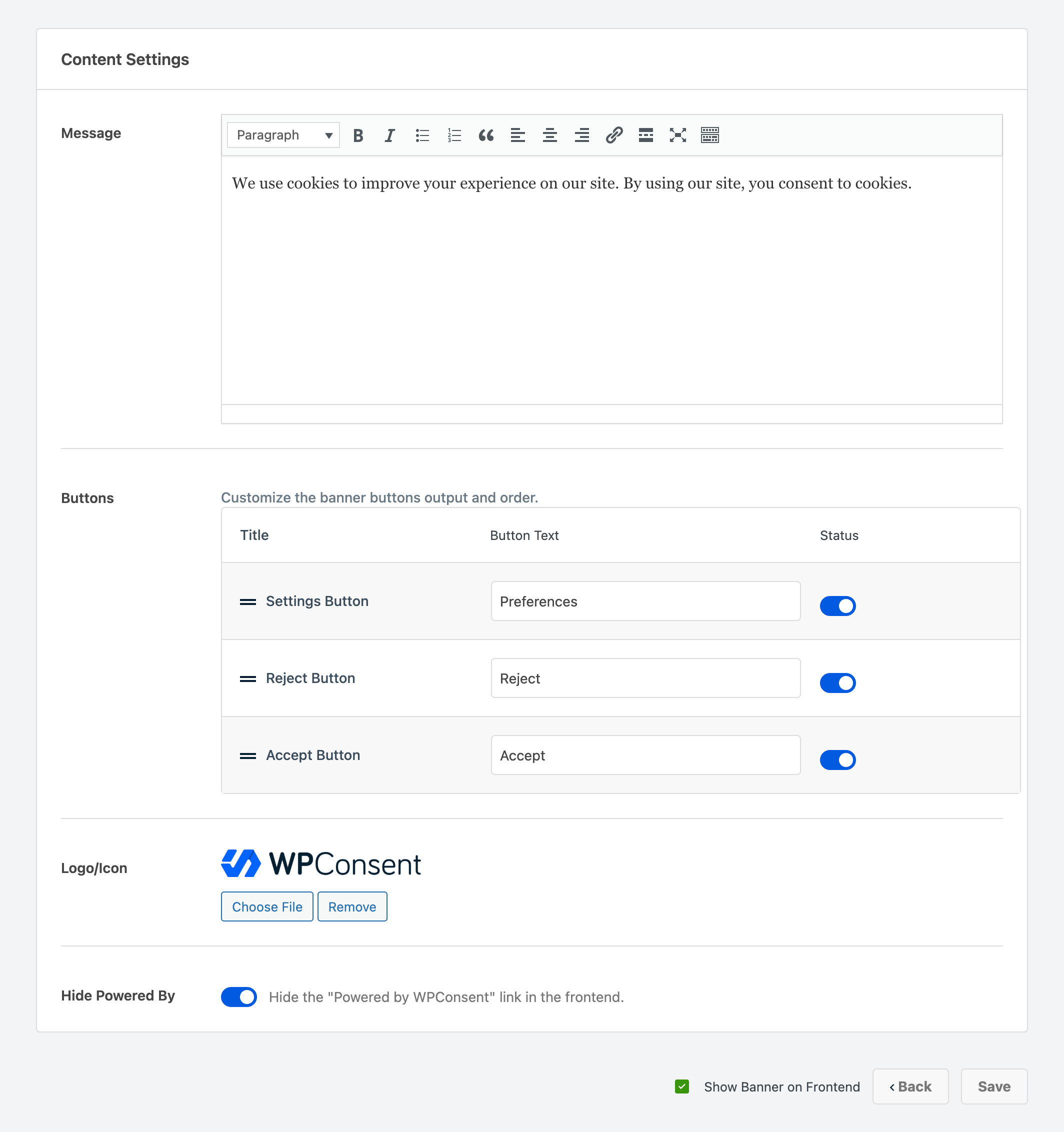
Task: Click the Blockquote icon
Action: (486, 135)
